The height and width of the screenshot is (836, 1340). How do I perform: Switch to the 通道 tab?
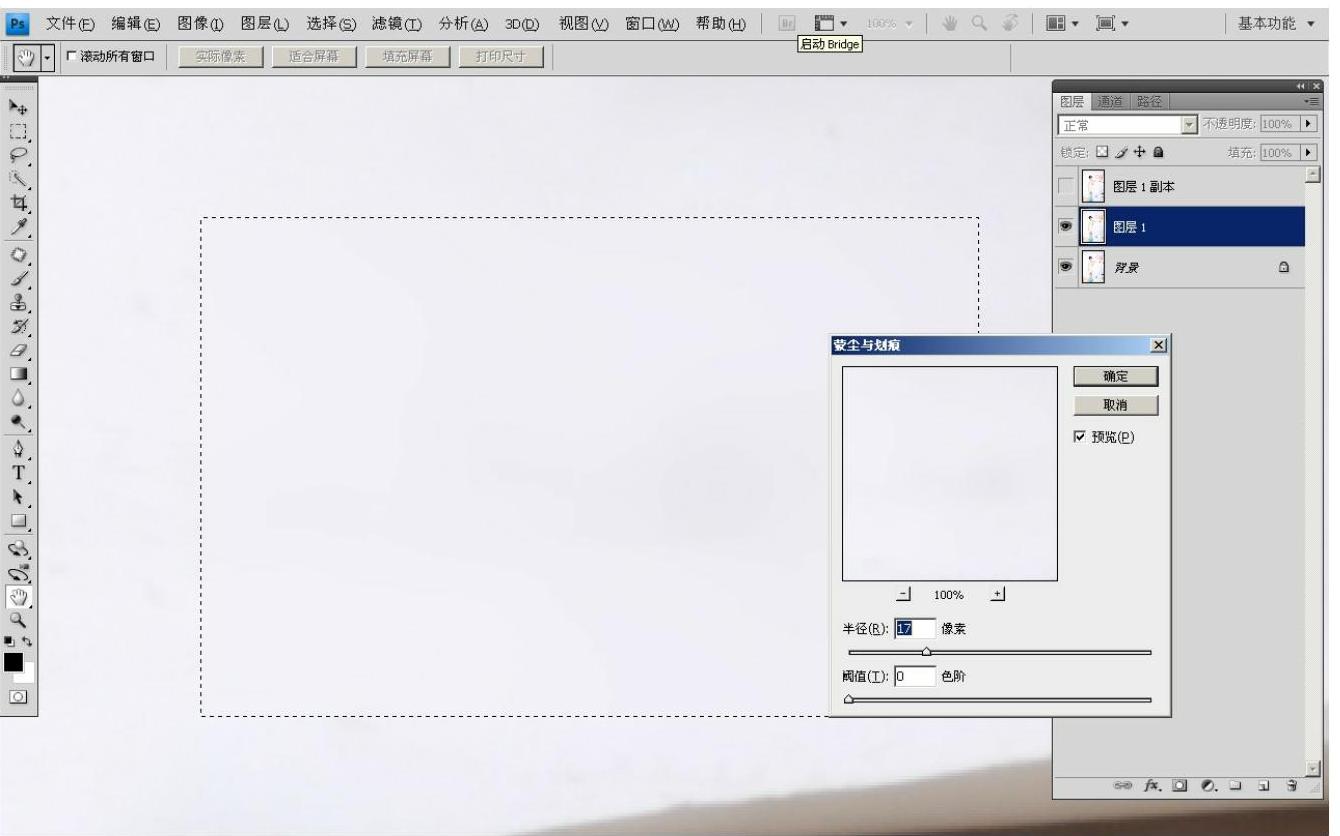pyautogui.click(x=1110, y=102)
